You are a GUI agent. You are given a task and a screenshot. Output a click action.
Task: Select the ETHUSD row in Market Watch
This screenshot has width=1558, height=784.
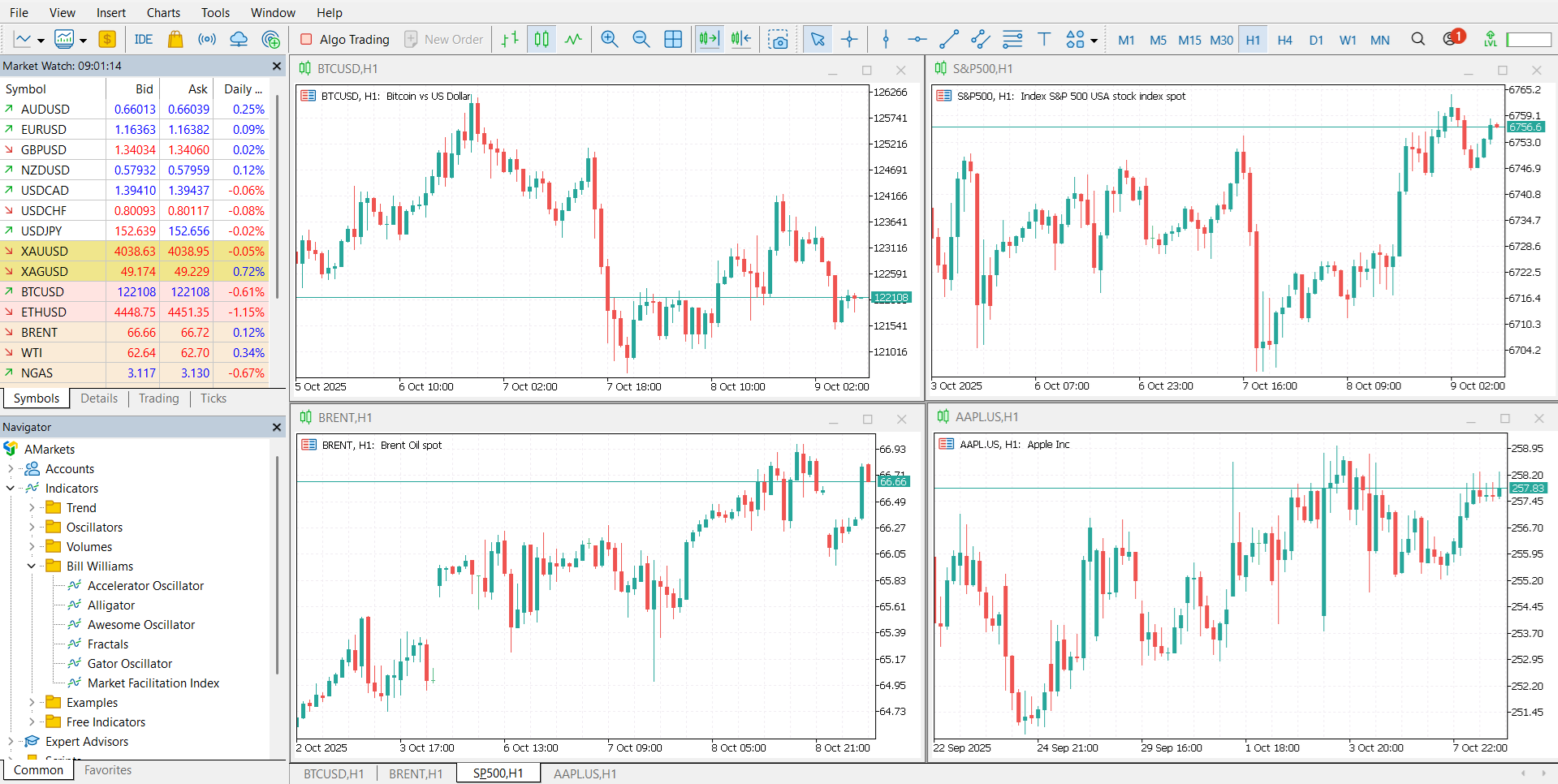point(134,312)
